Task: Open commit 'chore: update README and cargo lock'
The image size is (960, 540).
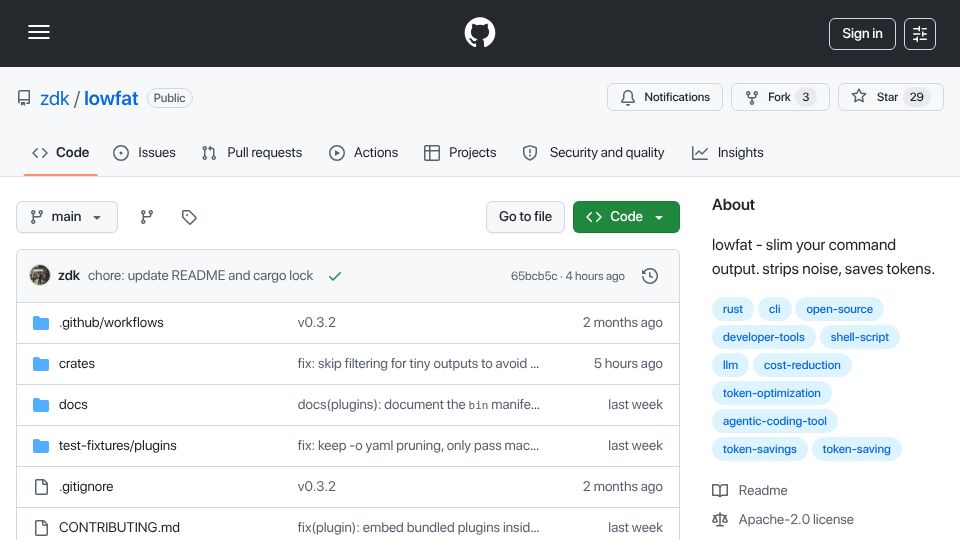Action: click(200, 276)
